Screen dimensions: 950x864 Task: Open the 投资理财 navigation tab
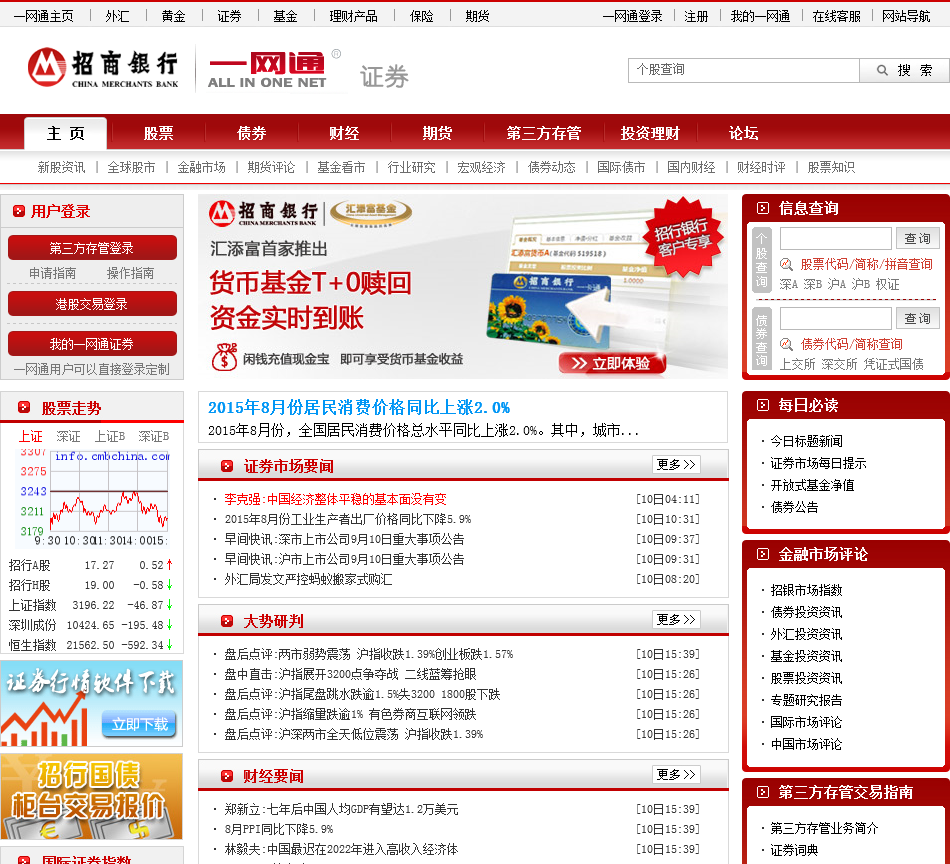coord(650,133)
